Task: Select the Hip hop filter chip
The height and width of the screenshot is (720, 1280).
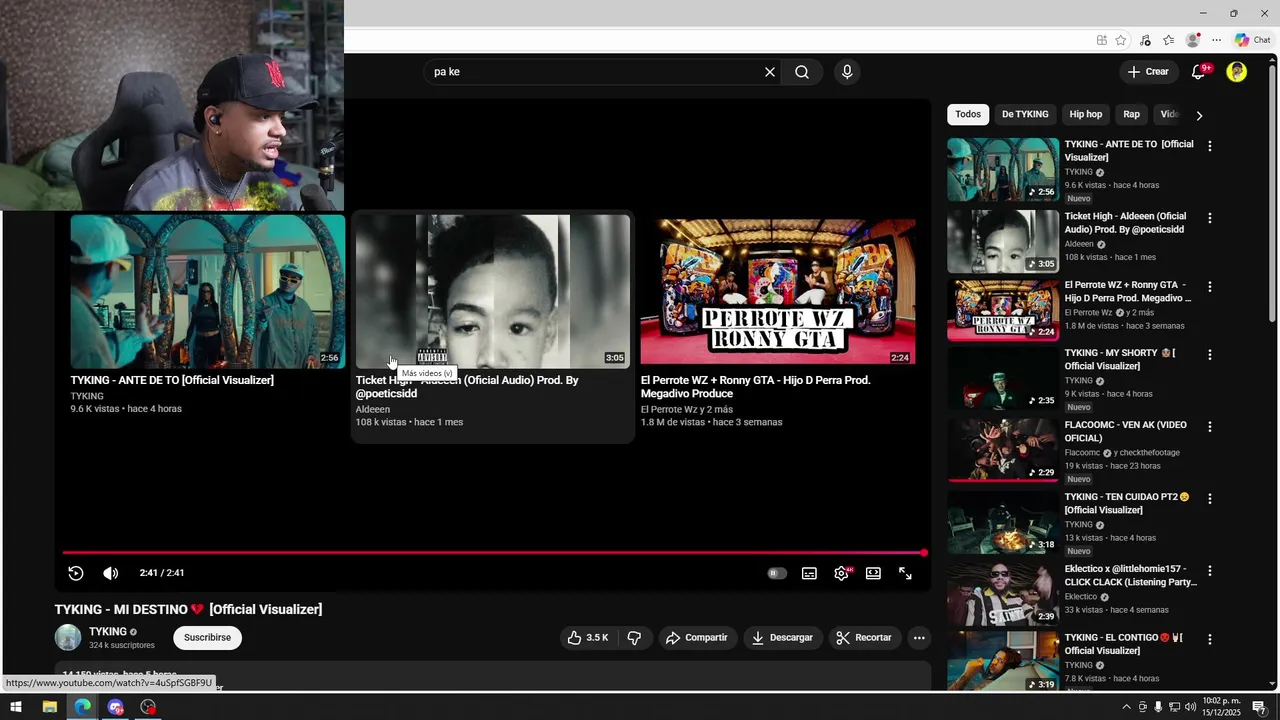Action: click(x=1085, y=114)
